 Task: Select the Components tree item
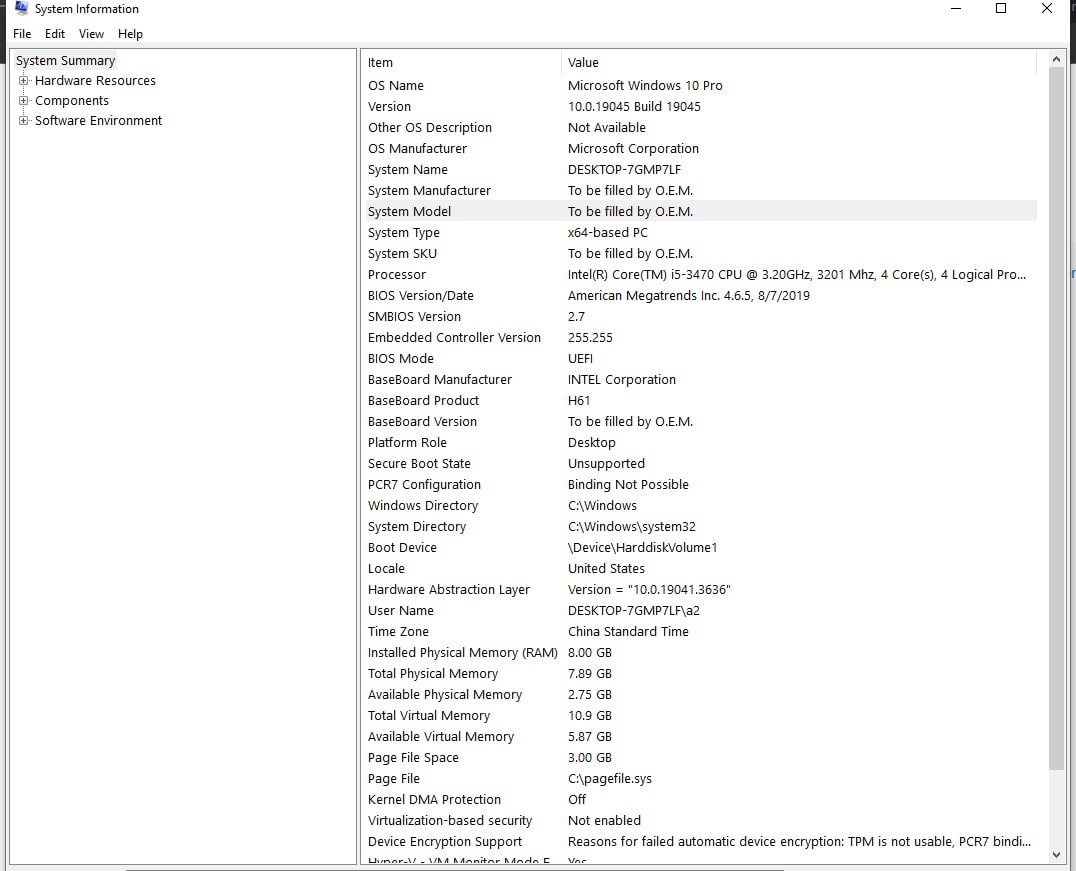pos(72,100)
